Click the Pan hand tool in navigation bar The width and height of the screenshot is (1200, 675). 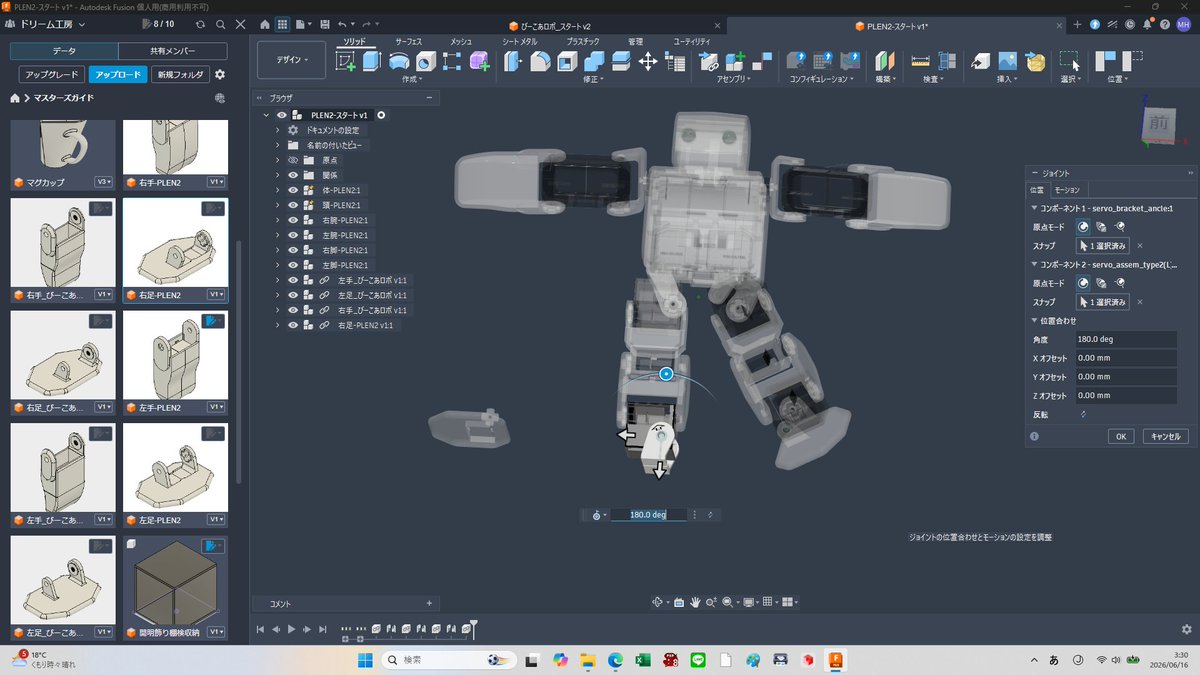tap(695, 602)
